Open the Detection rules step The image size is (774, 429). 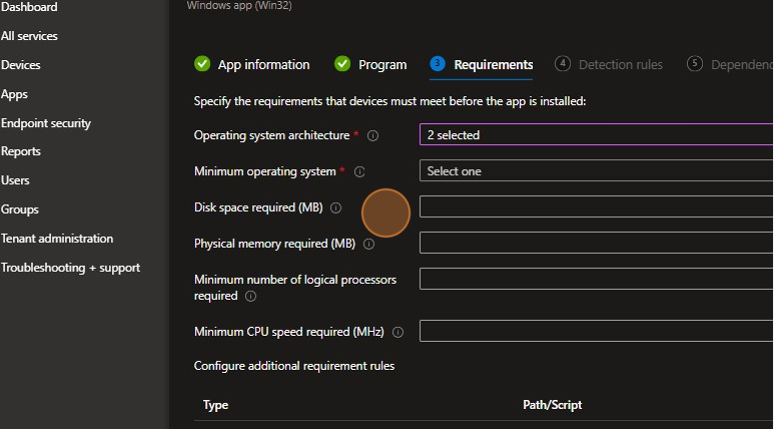pos(620,65)
